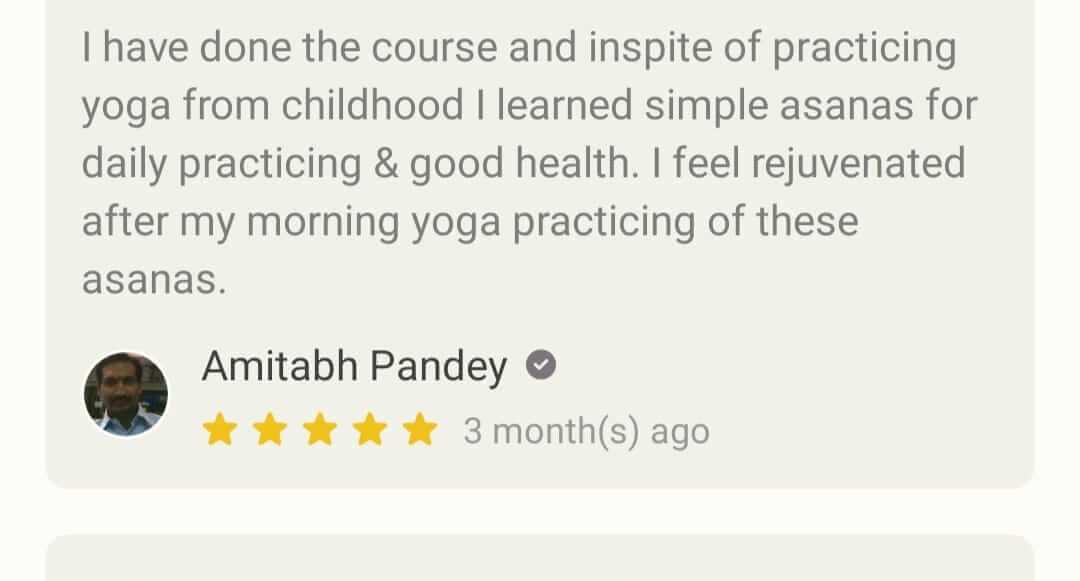Click the final word "asanas." of the review
The height and width of the screenshot is (581, 1080).
(154, 280)
